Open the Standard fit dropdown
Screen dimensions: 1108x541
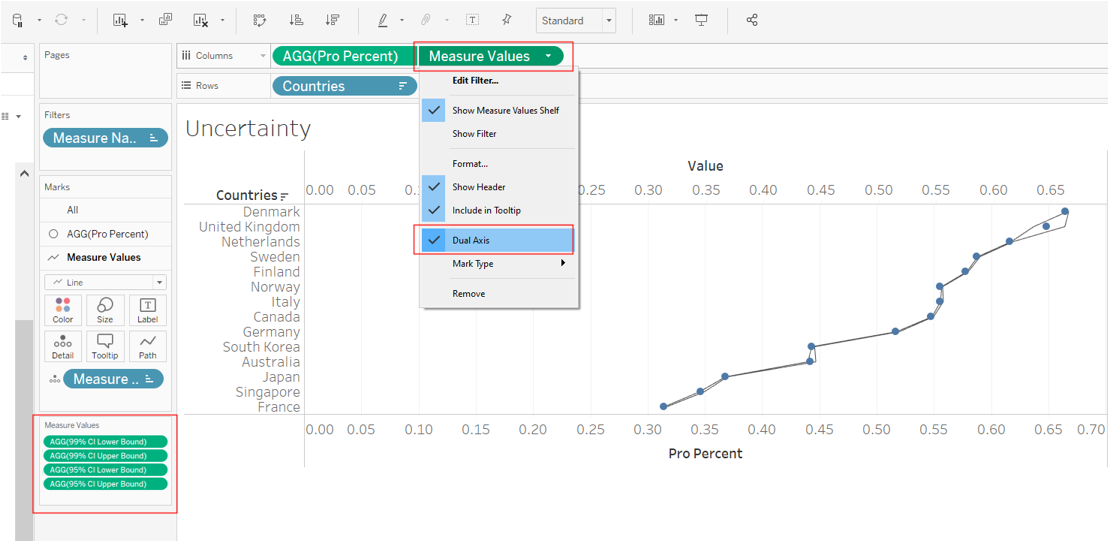click(x=576, y=20)
